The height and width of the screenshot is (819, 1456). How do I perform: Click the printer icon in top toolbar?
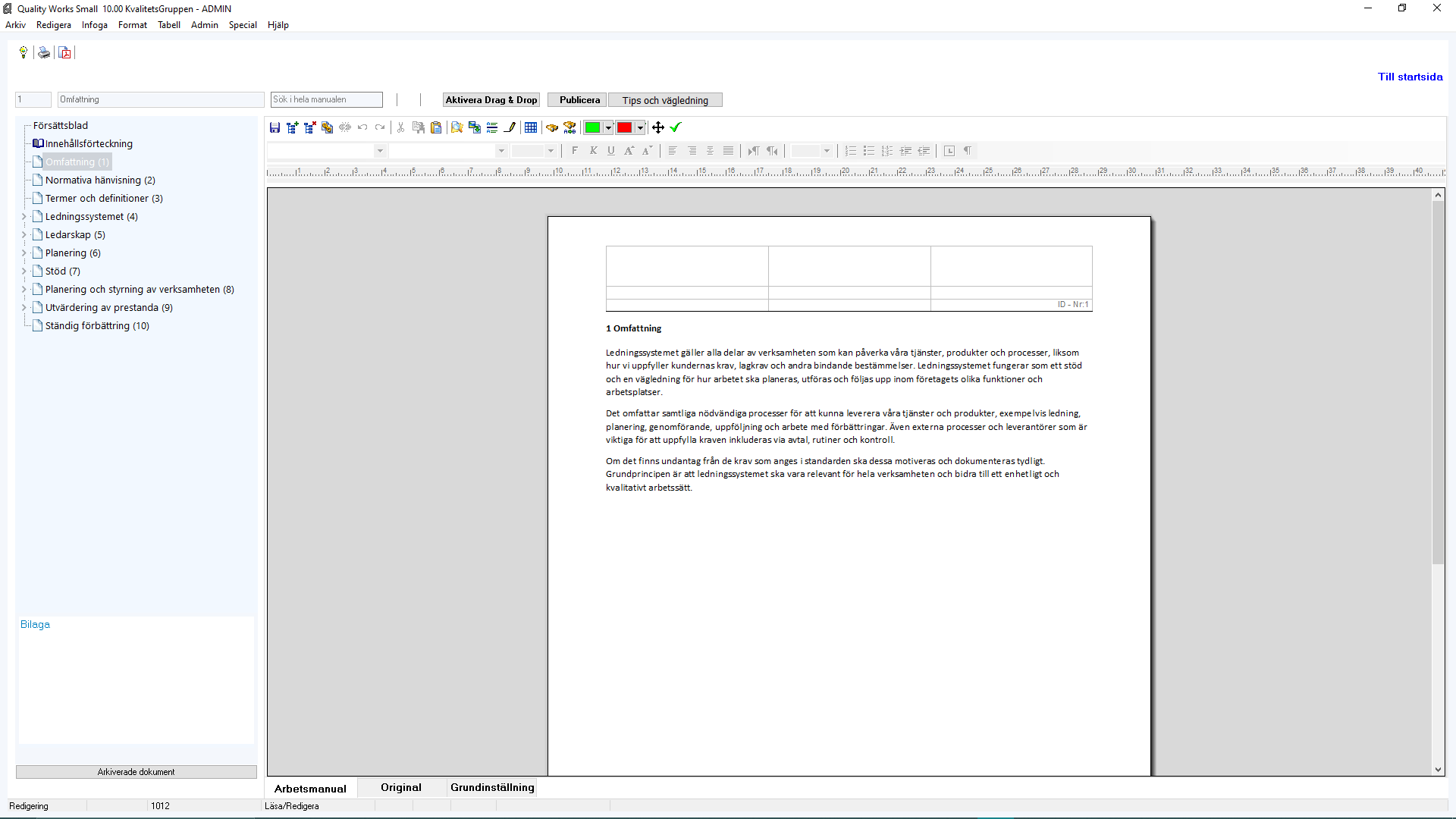pyautogui.click(x=44, y=52)
